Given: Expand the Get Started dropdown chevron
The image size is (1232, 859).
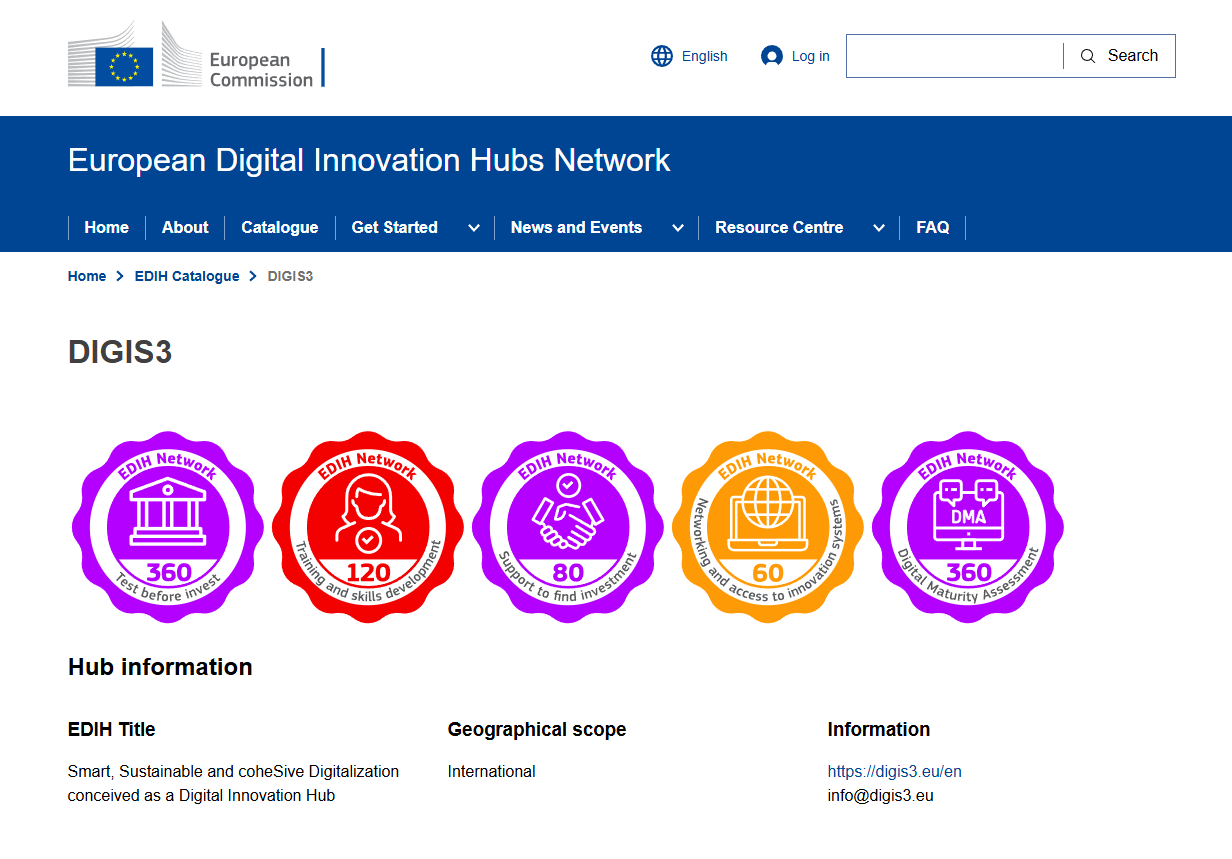Looking at the screenshot, I should pos(474,228).
